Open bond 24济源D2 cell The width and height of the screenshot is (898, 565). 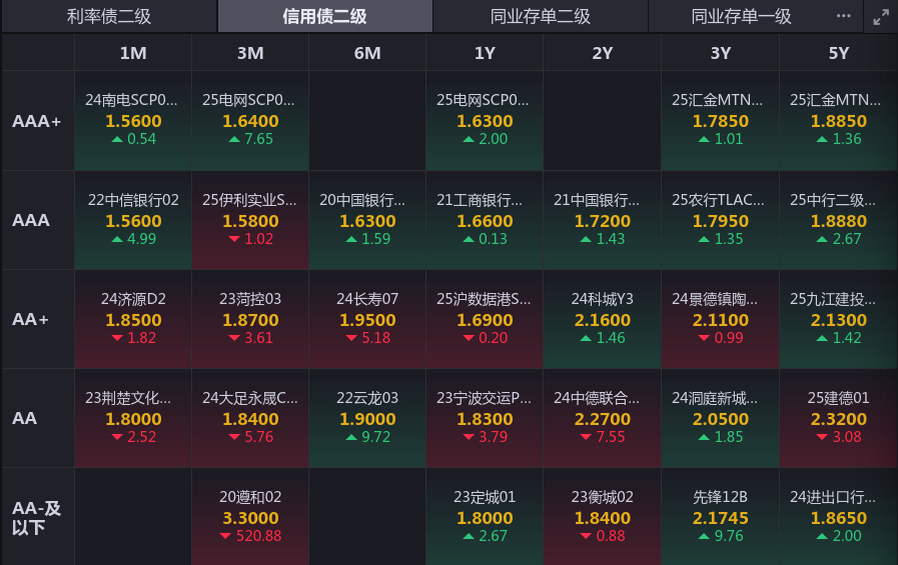coord(133,319)
